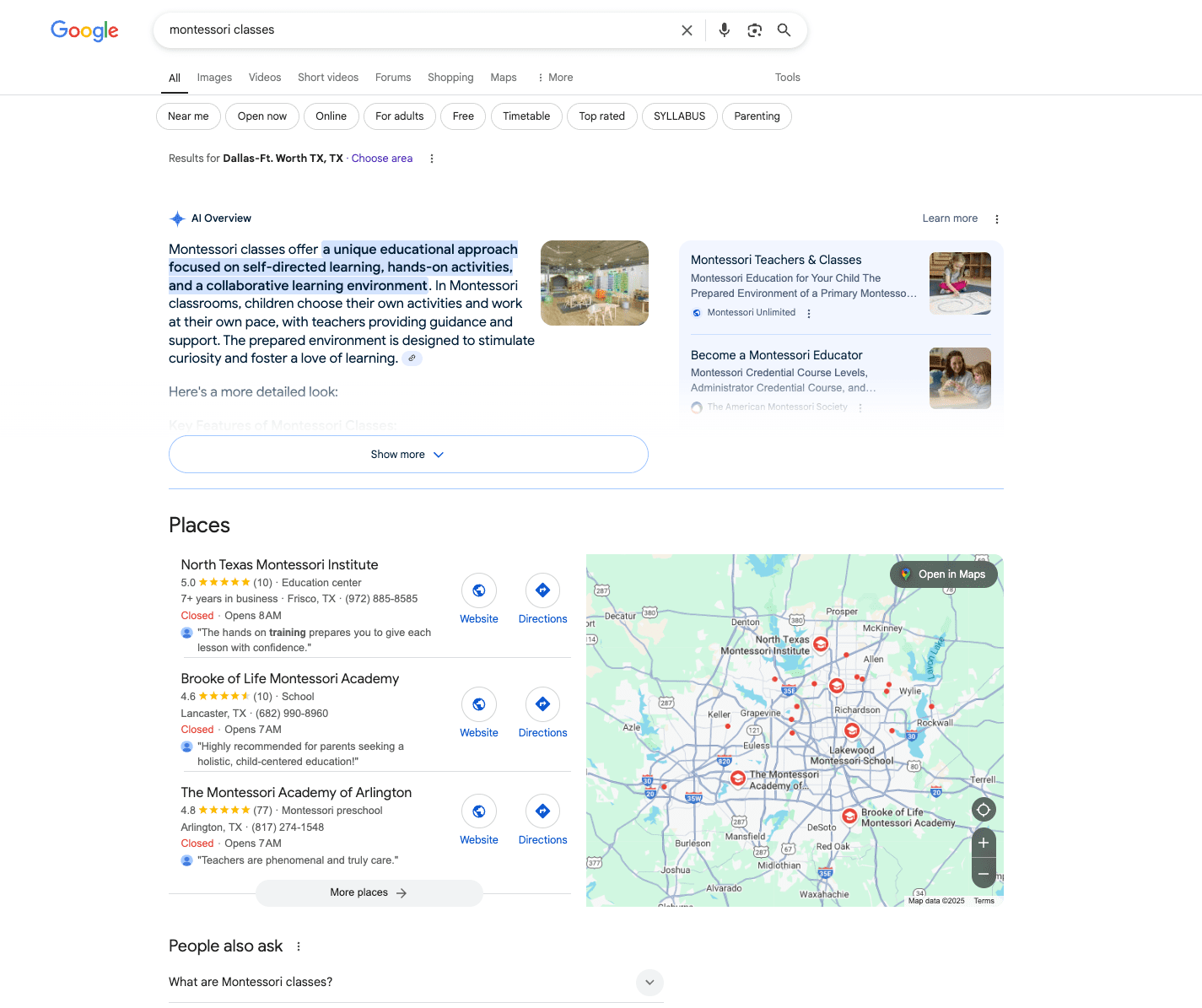
Task: Get Directions to North Texas Montessori Institute
Action: (543, 599)
